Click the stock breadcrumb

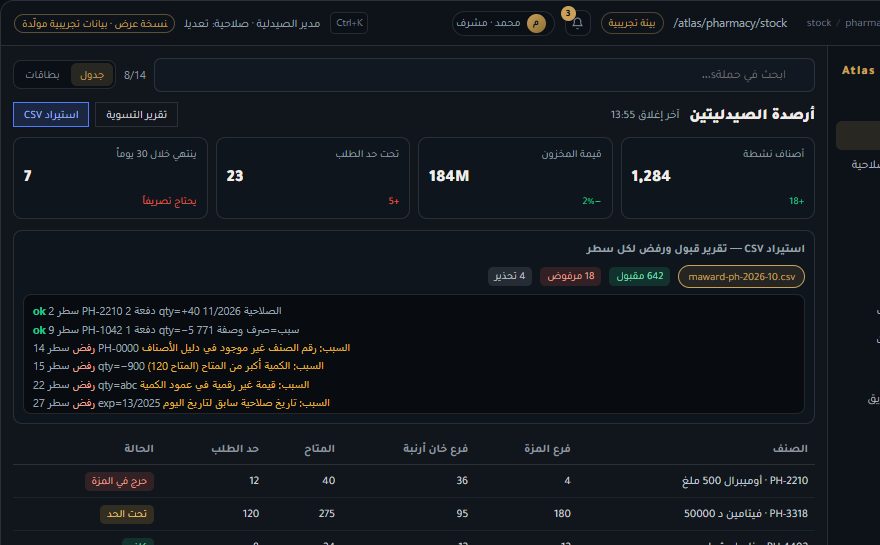point(818,23)
